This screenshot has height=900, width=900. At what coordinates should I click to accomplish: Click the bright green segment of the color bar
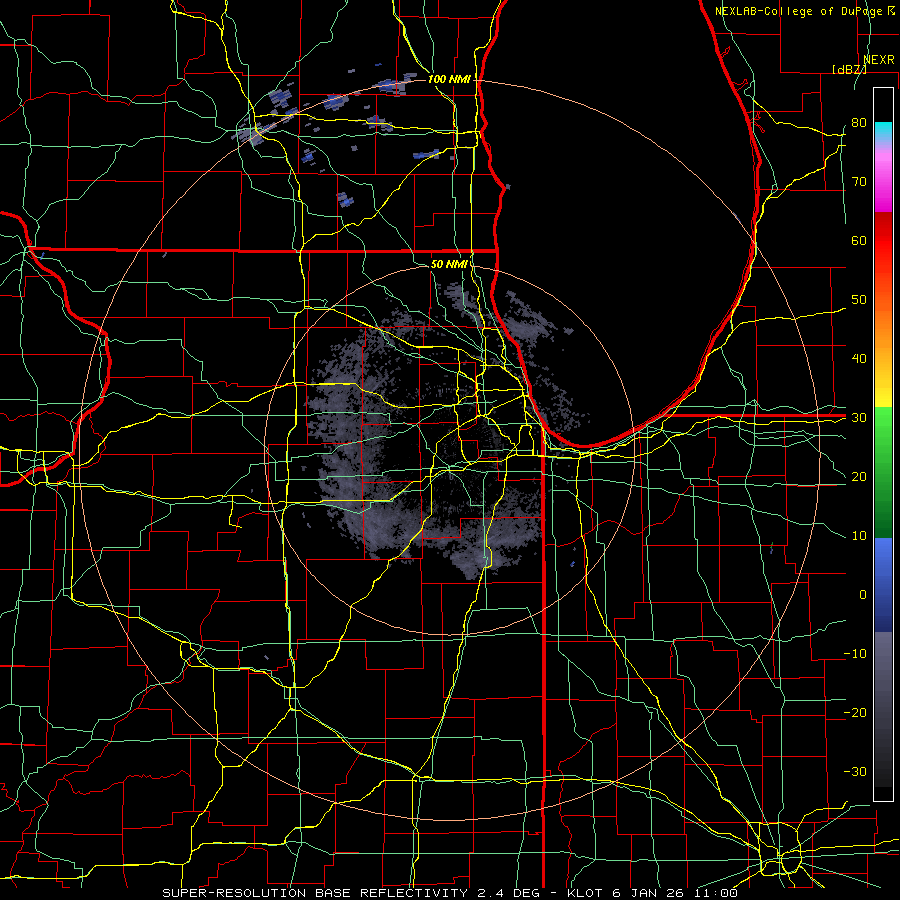[883, 430]
